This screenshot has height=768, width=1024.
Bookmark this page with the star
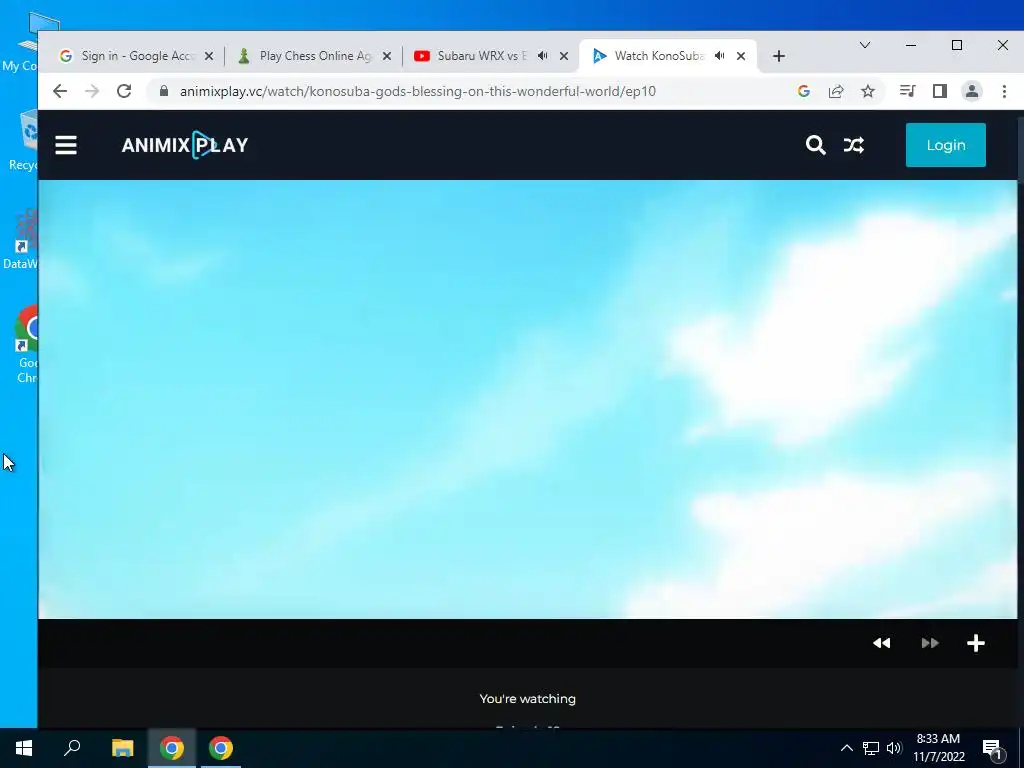(868, 91)
